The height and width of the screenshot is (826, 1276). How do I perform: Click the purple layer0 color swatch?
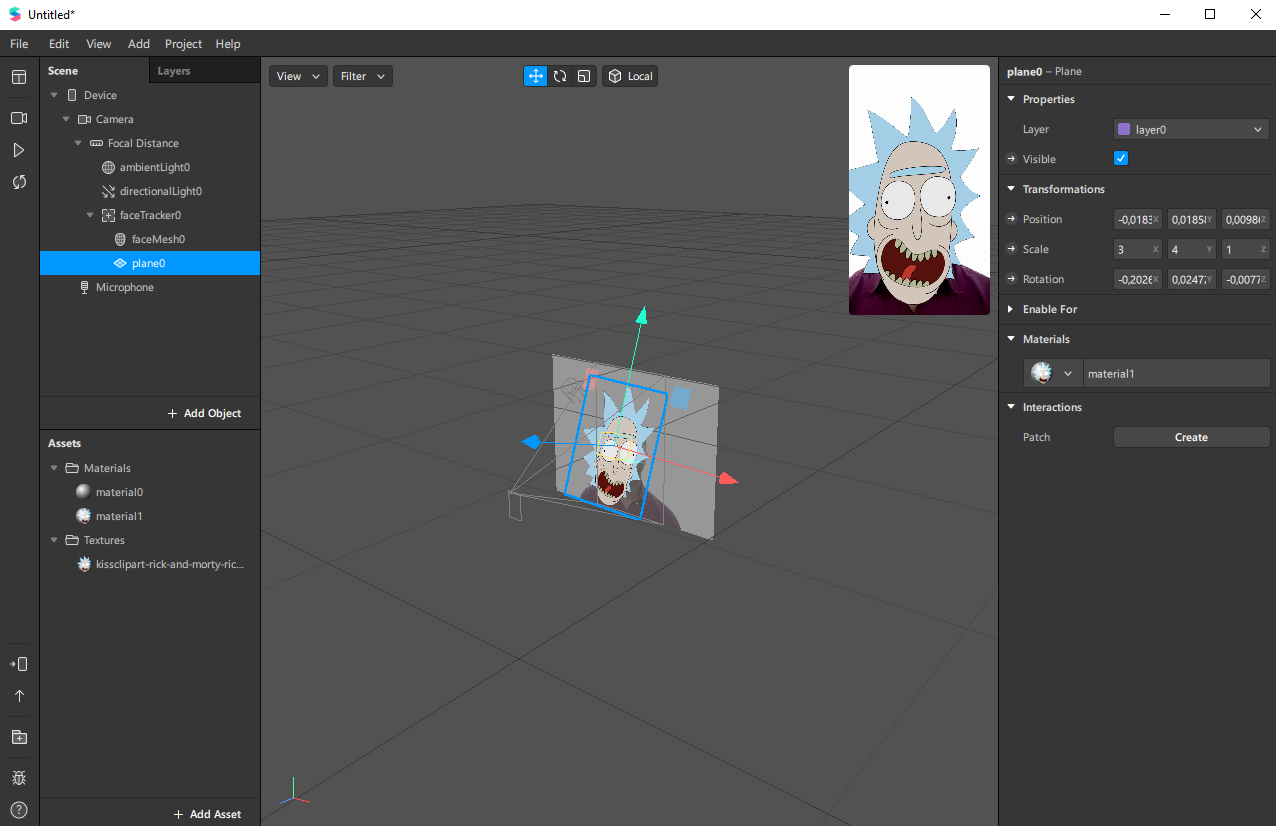1124,129
